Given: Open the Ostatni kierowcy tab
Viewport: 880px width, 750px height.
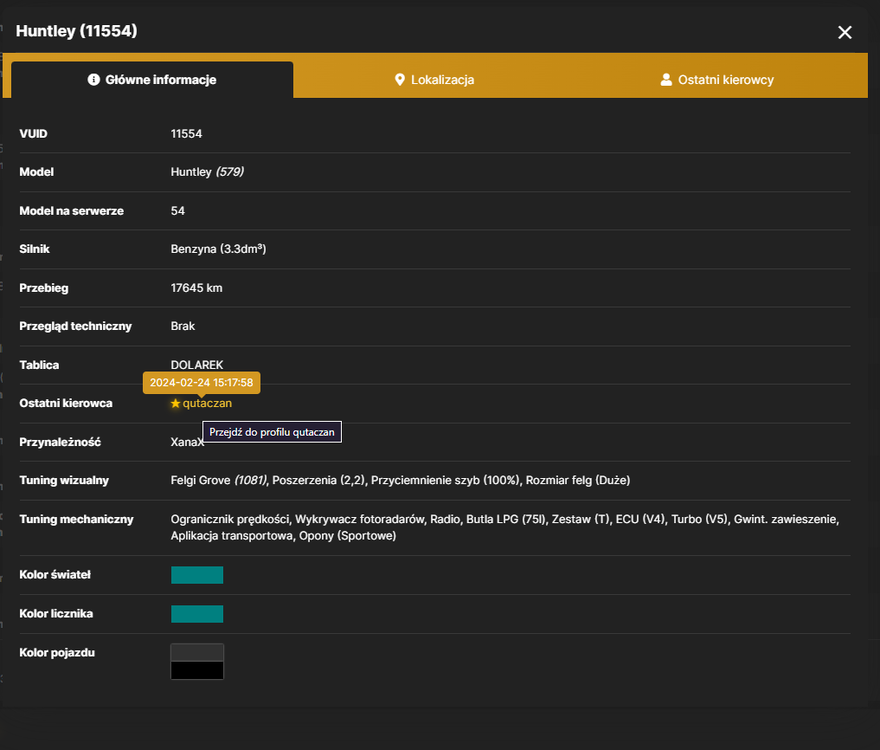Looking at the screenshot, I should 717,80.
